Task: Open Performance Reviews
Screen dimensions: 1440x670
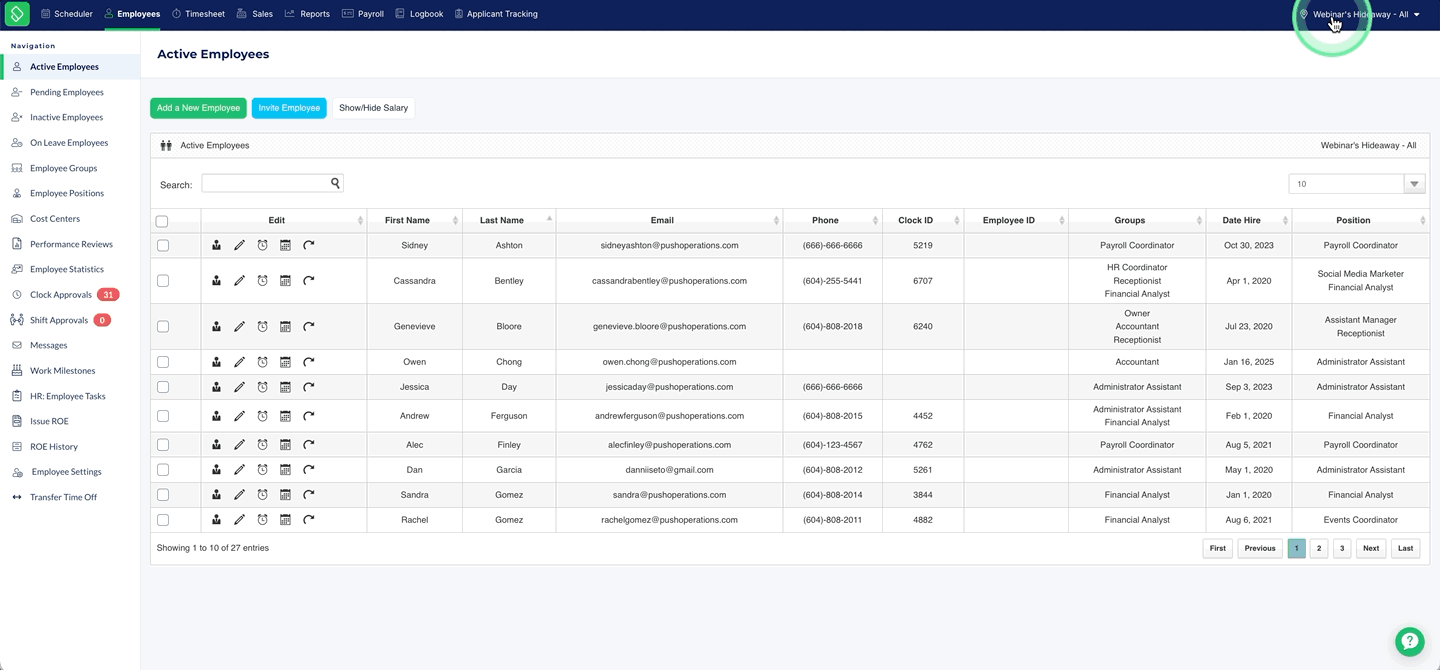Action: (70, 244)
